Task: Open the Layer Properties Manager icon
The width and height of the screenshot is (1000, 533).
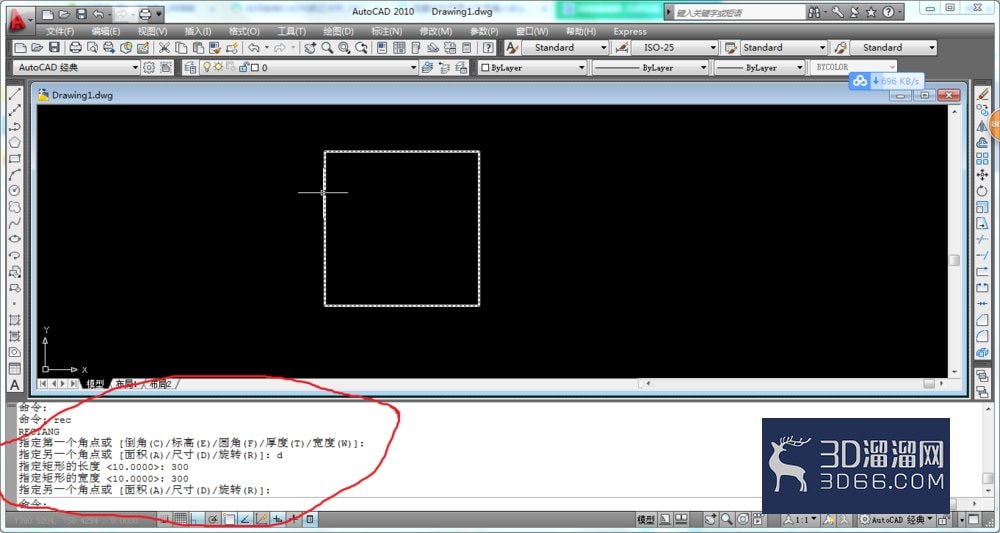Action: [x=190, y=67]
